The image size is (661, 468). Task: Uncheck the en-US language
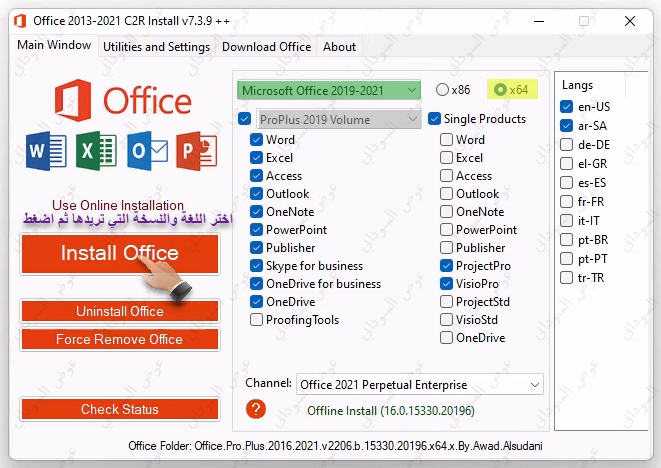(x=567, y=106)
